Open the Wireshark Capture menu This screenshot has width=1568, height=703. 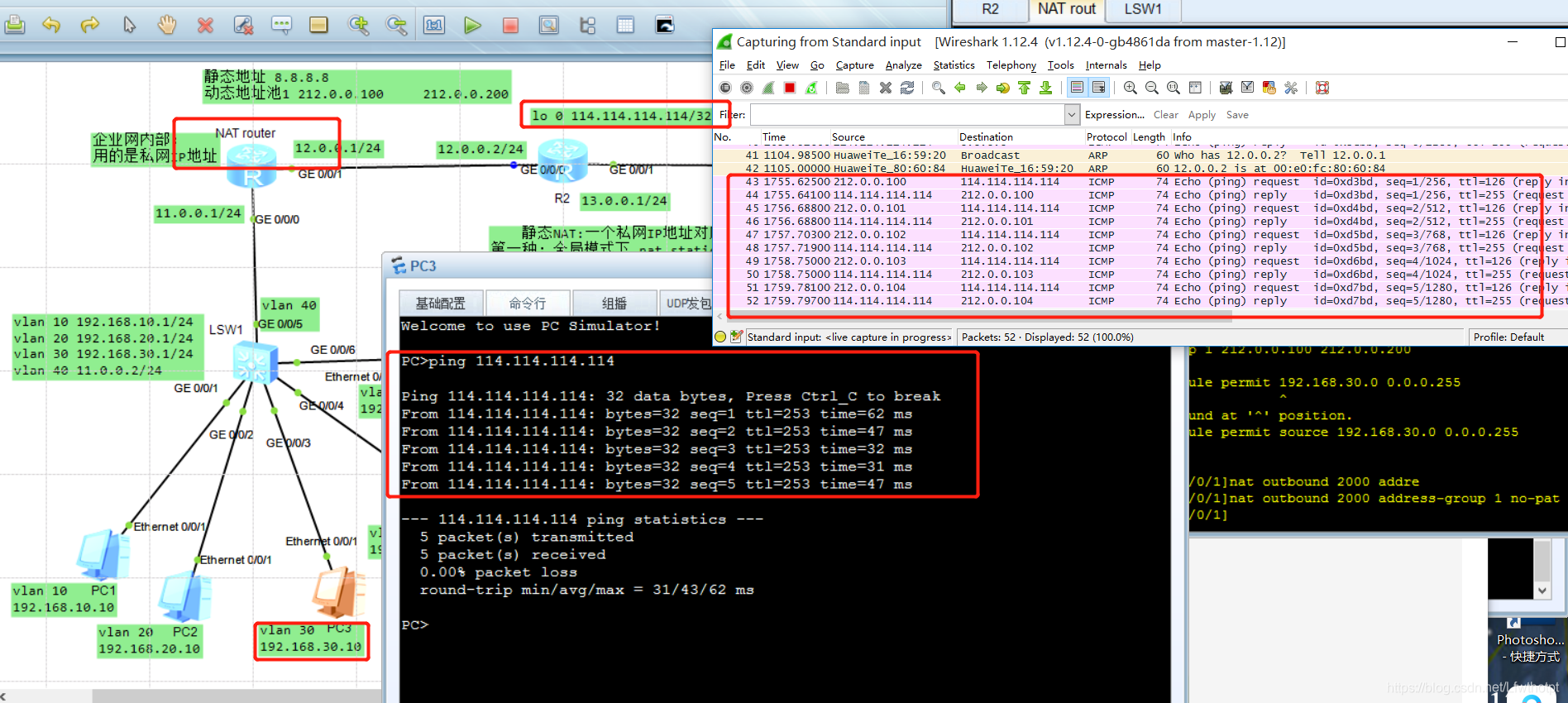854,65
